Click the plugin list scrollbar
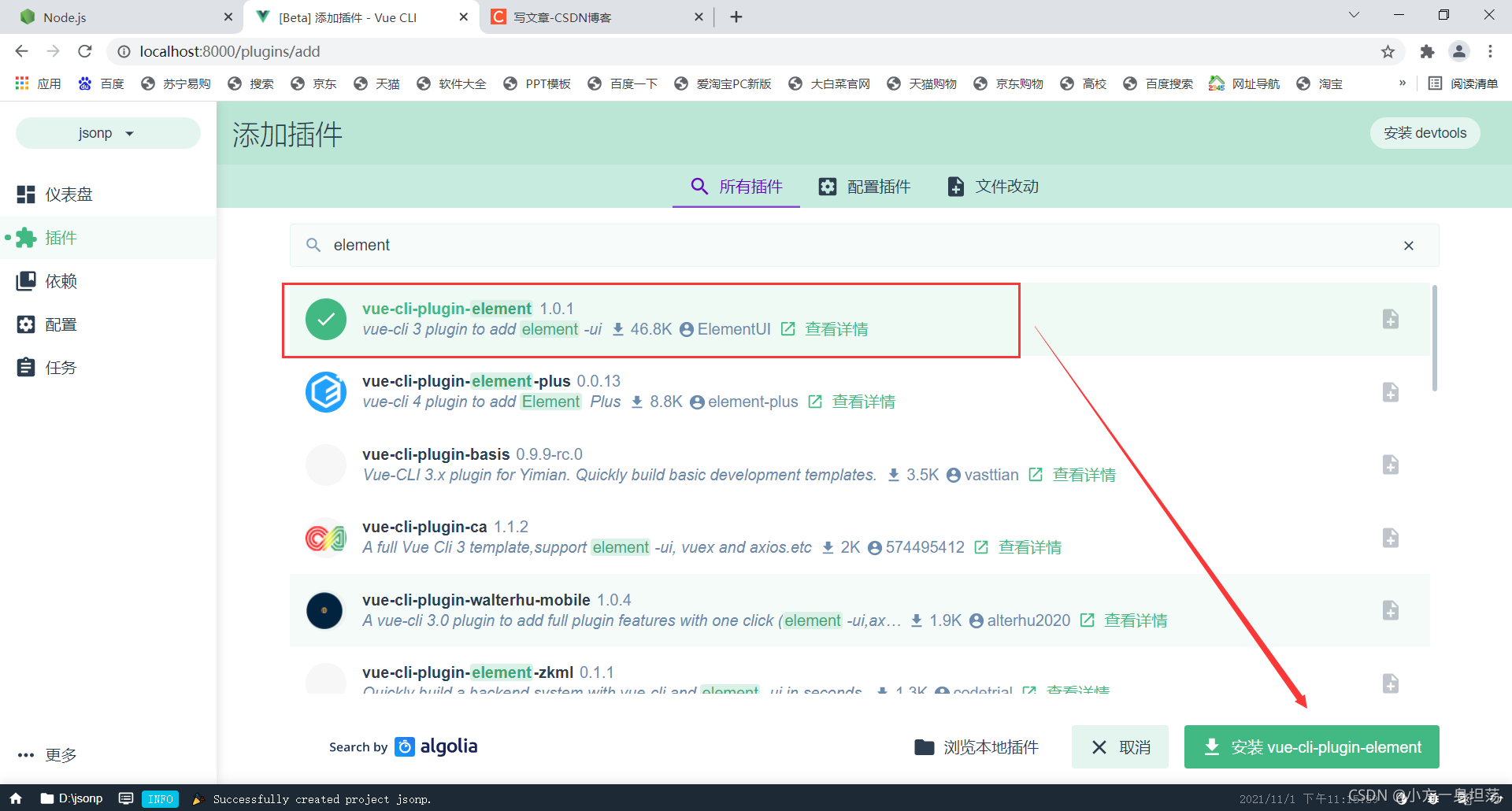This screenshot has width=1512, height=811. coord(1435,339)
